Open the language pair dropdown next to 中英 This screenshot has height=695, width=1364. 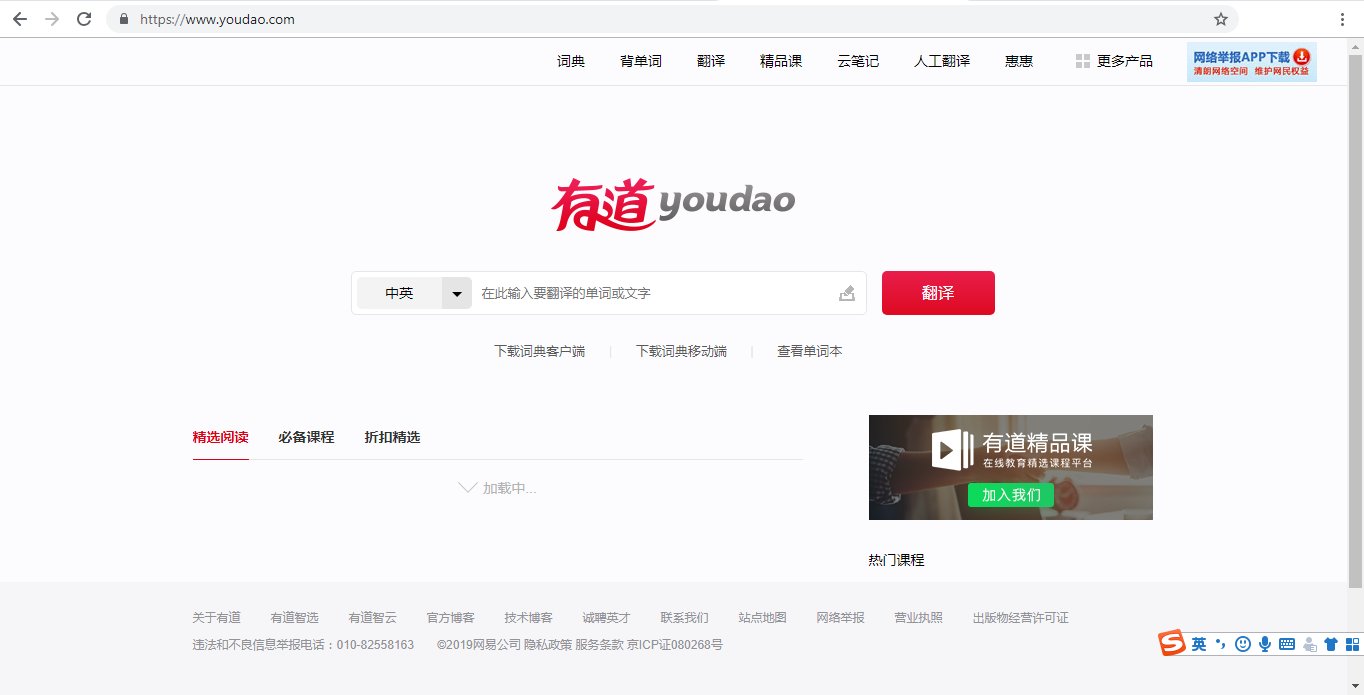456,292
